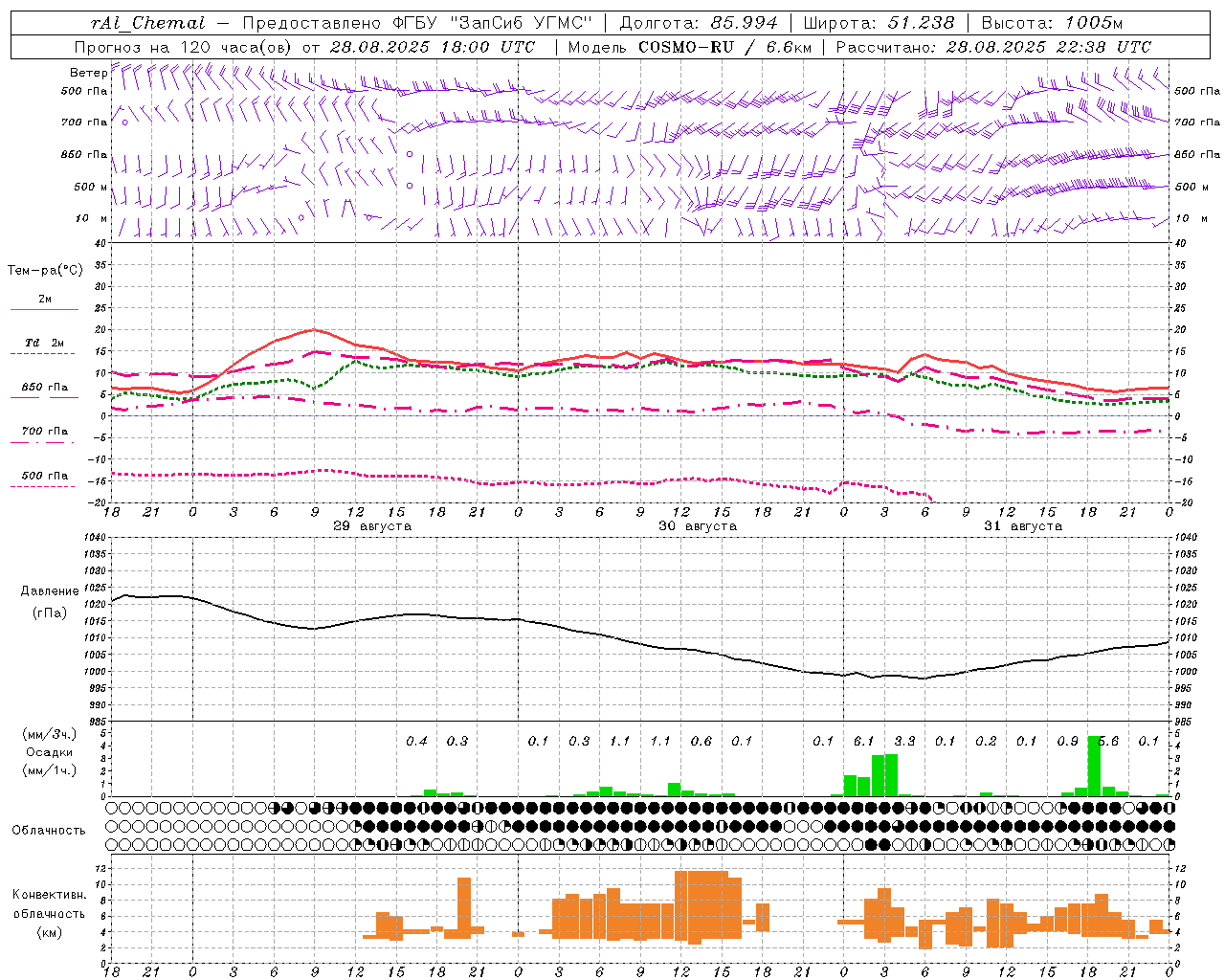Image resolution: width=1225 pixels, height=980 pixels.
Task: Click the Ветер wind panel label
Action: tap(88, 73)
